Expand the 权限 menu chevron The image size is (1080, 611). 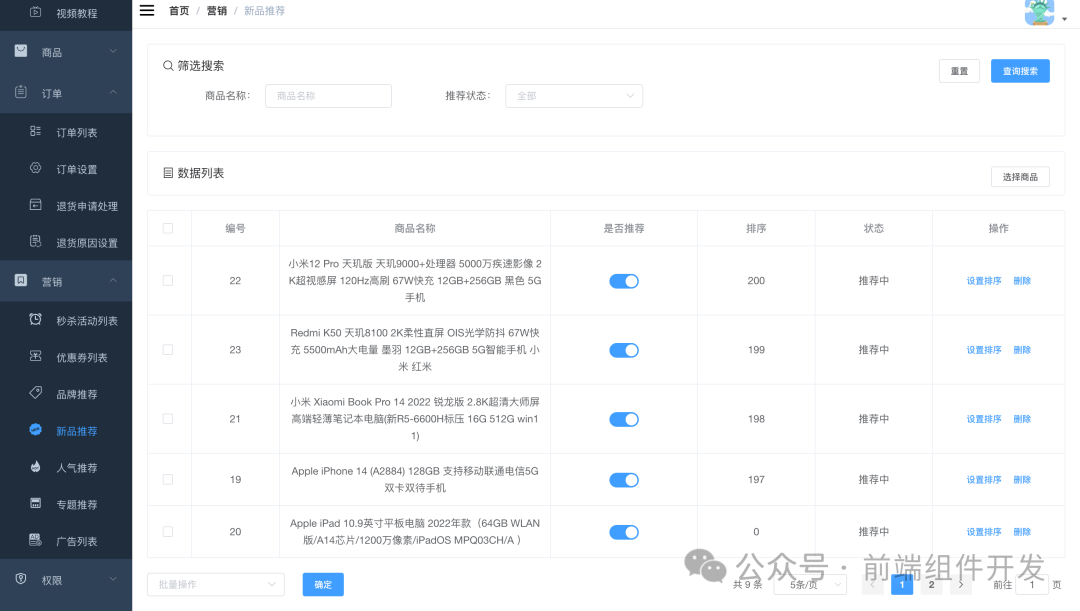pos(113,579)
